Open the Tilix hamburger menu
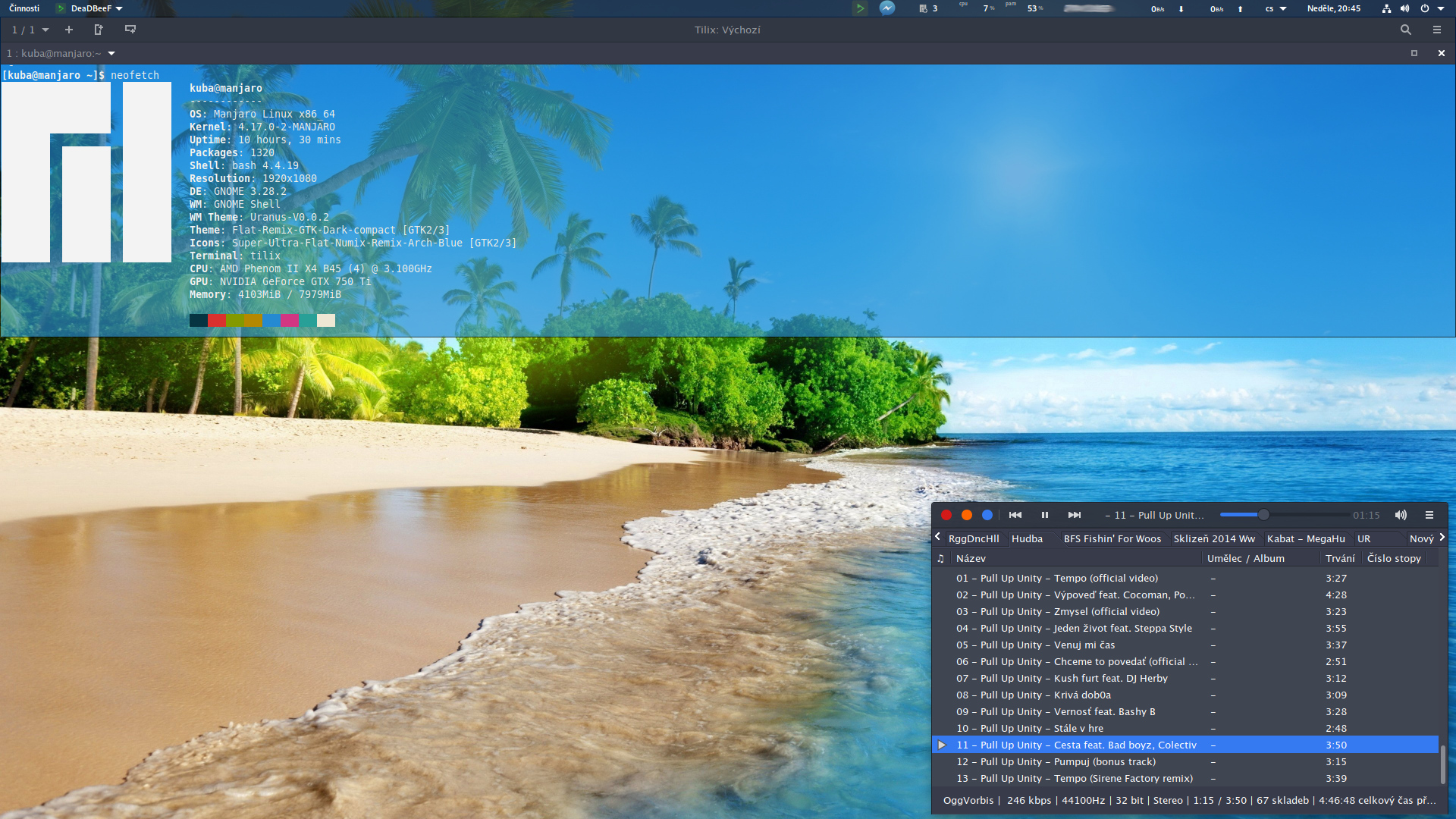The image size is (1456, 819). pyautogui.click(x=1437, y=30)
